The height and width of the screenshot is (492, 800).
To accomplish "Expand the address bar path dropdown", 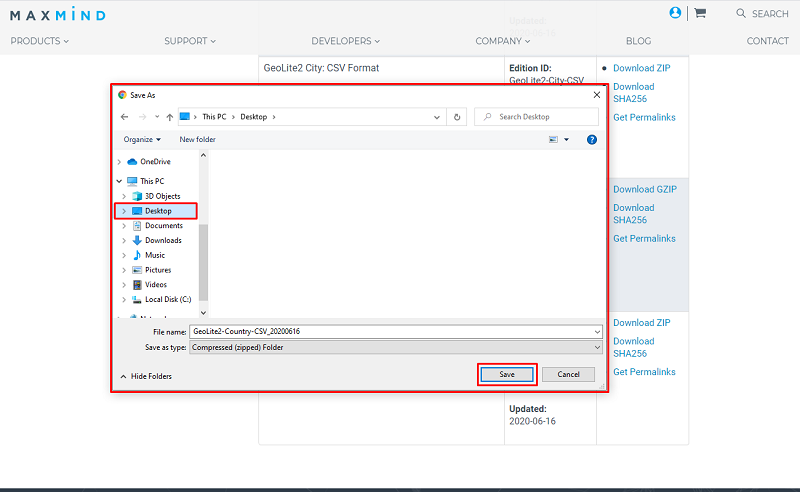I will pos(437,117).
